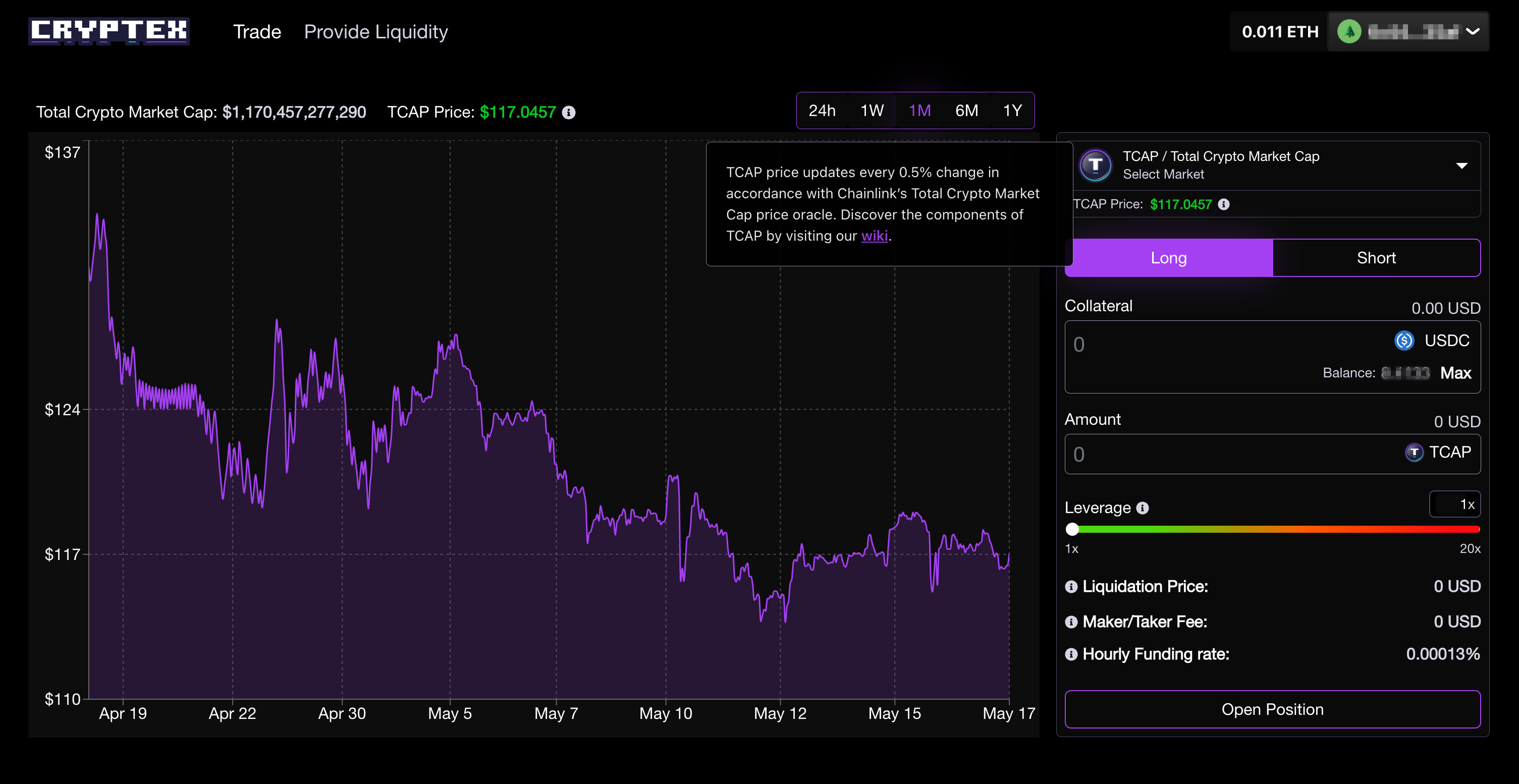Viewport: 1519px width, 784px height.
Task: Select the 1Y chart range
Action: coord(1012,110)
